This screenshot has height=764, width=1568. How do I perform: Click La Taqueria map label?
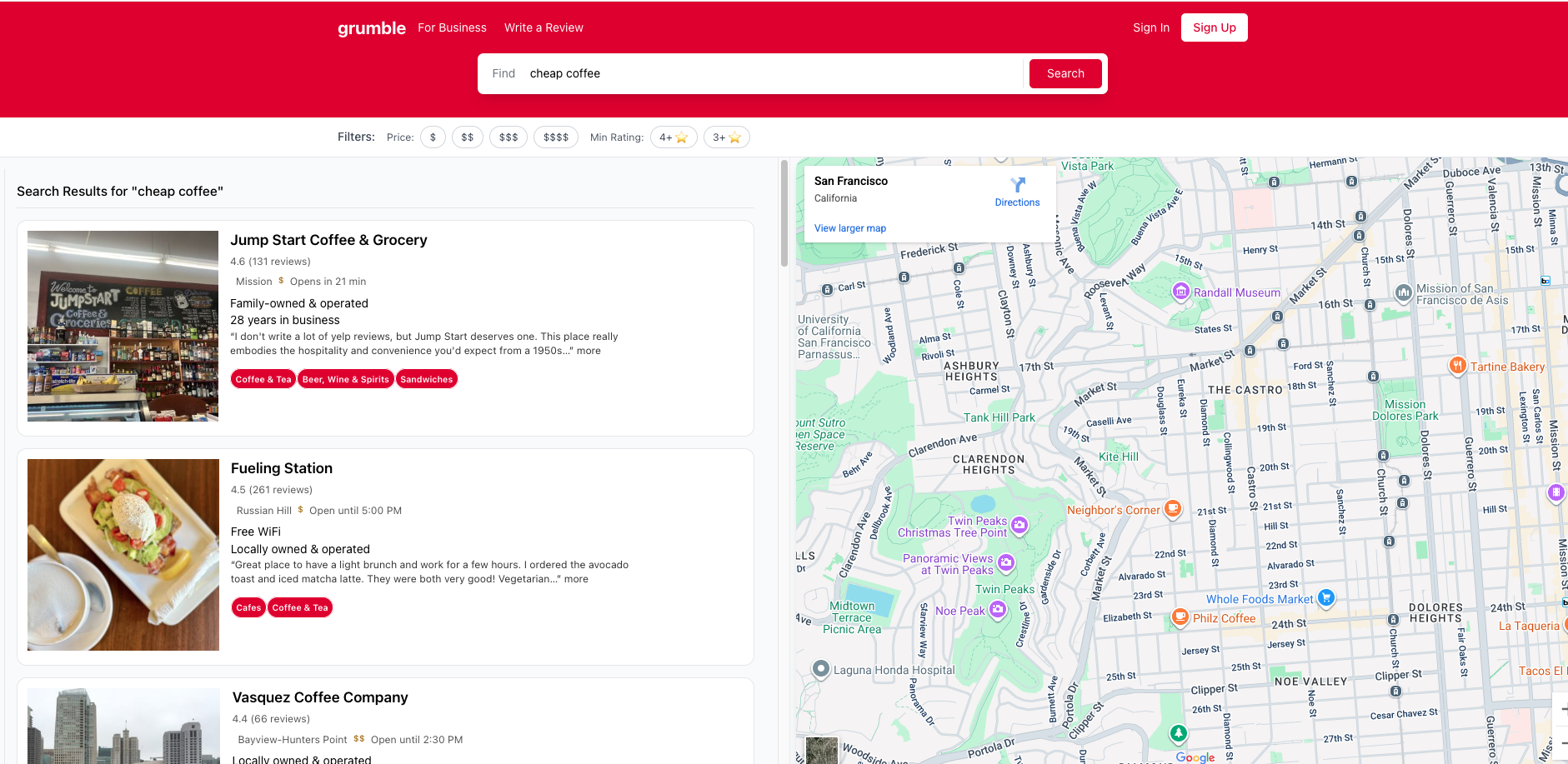pos(1529,626)
